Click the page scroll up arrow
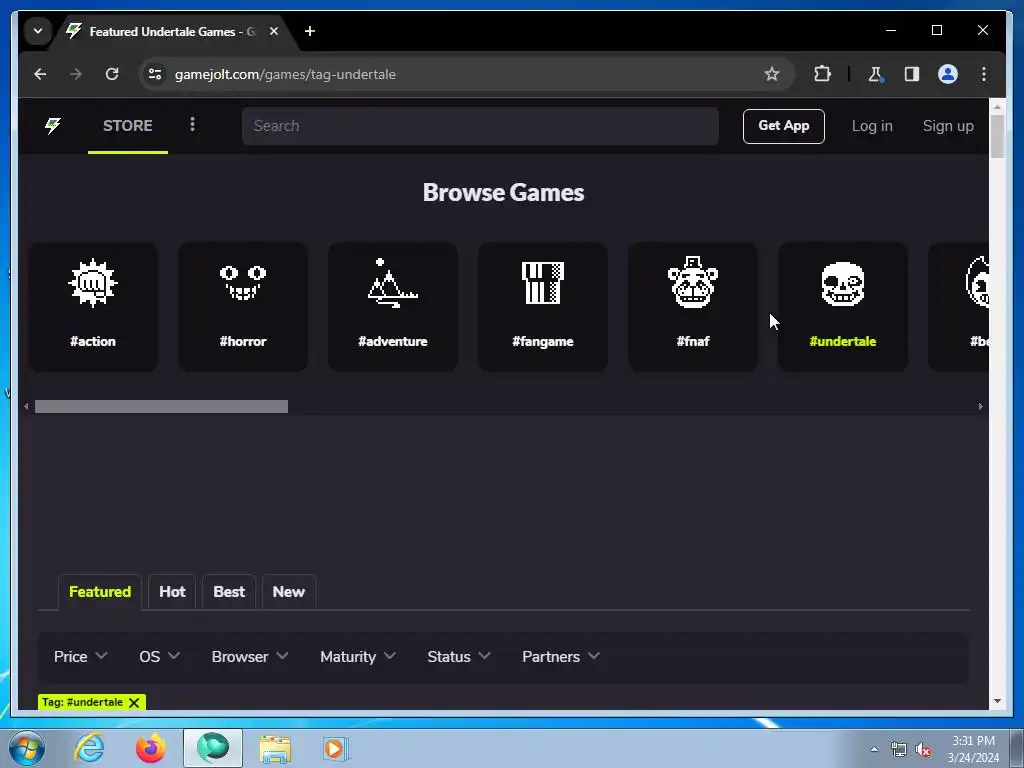Viewport: 1024px width, 768px height. (x=997, y=106)
